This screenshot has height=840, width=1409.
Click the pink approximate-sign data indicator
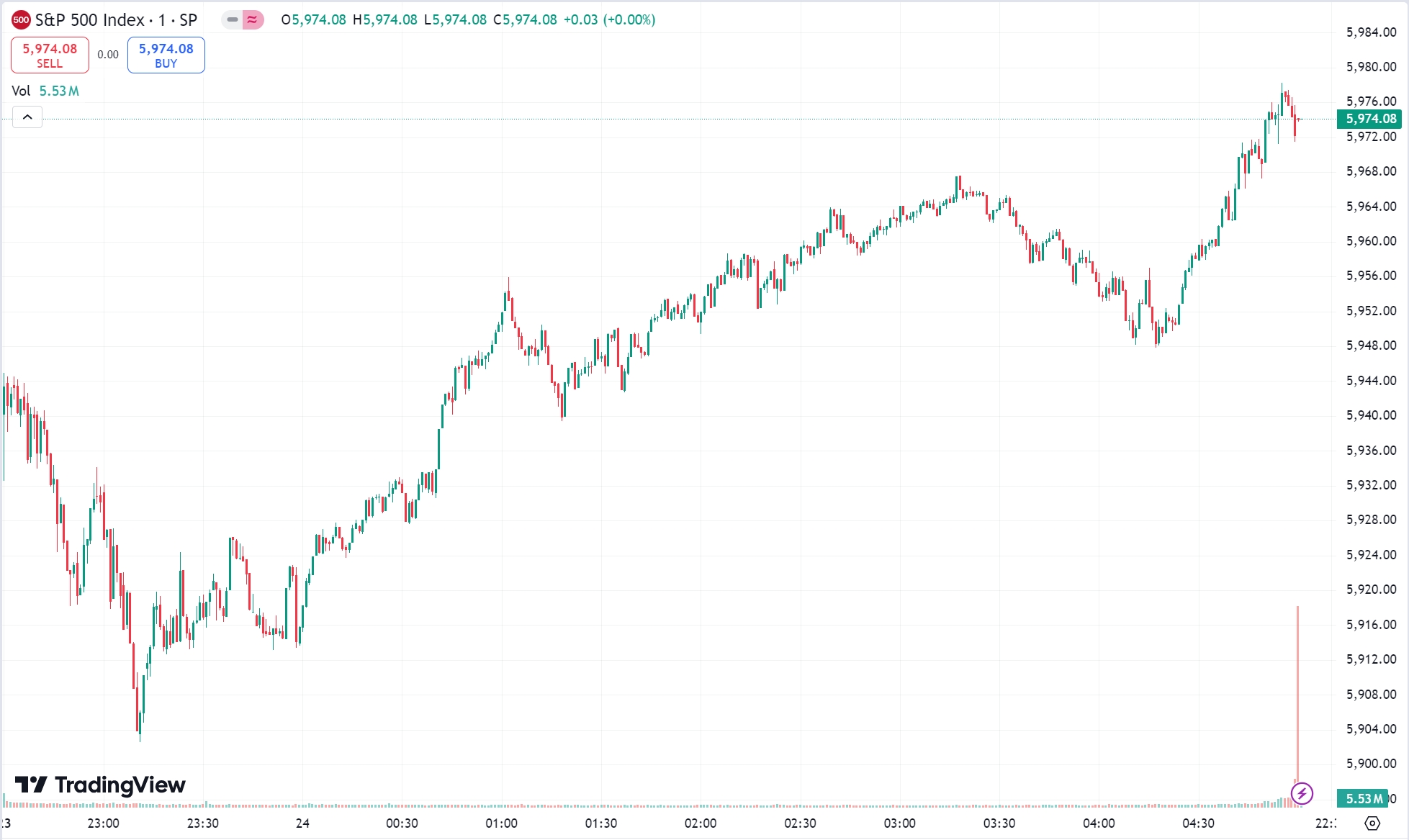click(252, 20)
